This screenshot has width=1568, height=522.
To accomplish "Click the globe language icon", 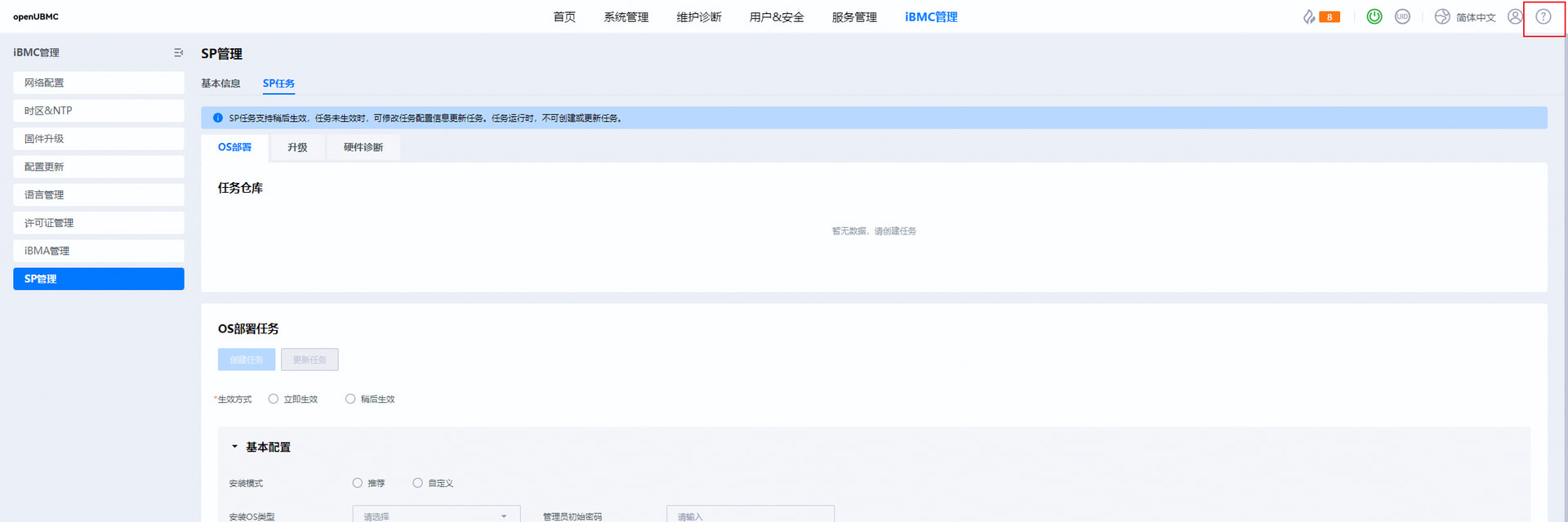I will (1442, 17).
